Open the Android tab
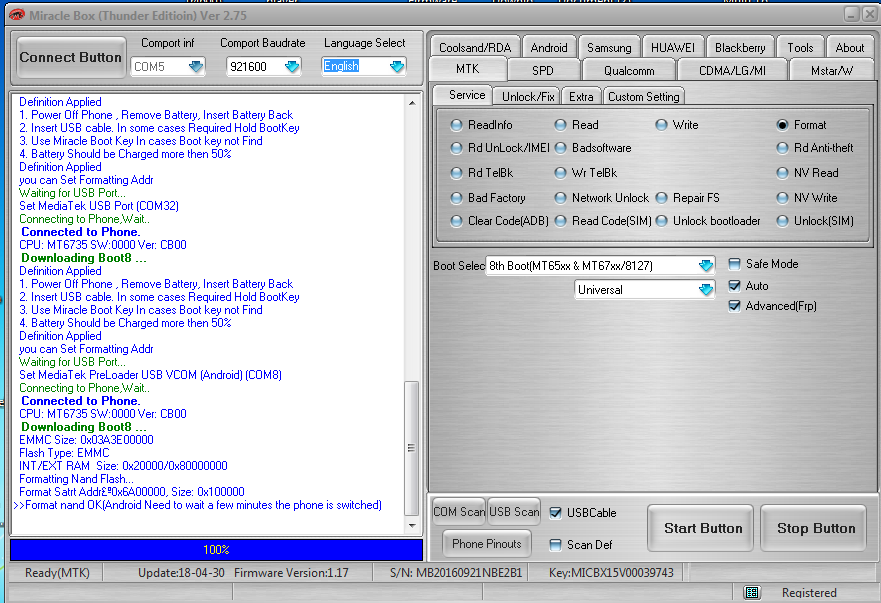881x603 pixels. (x=549, y=47)
